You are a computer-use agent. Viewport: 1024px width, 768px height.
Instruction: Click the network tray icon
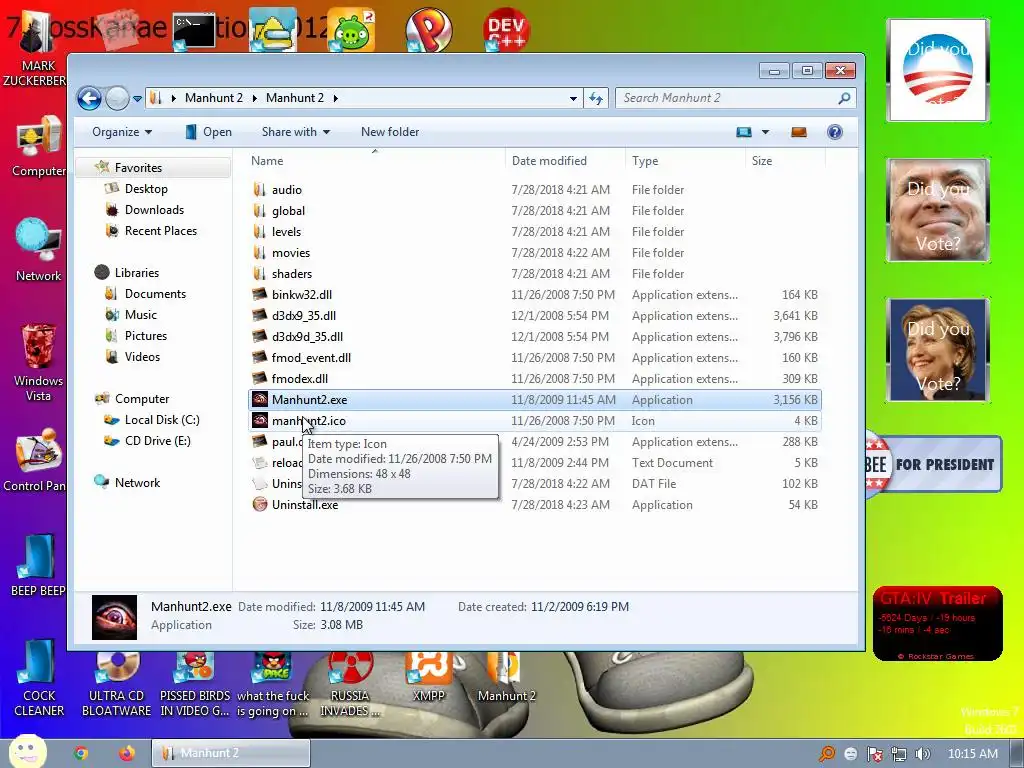[899, 754]
